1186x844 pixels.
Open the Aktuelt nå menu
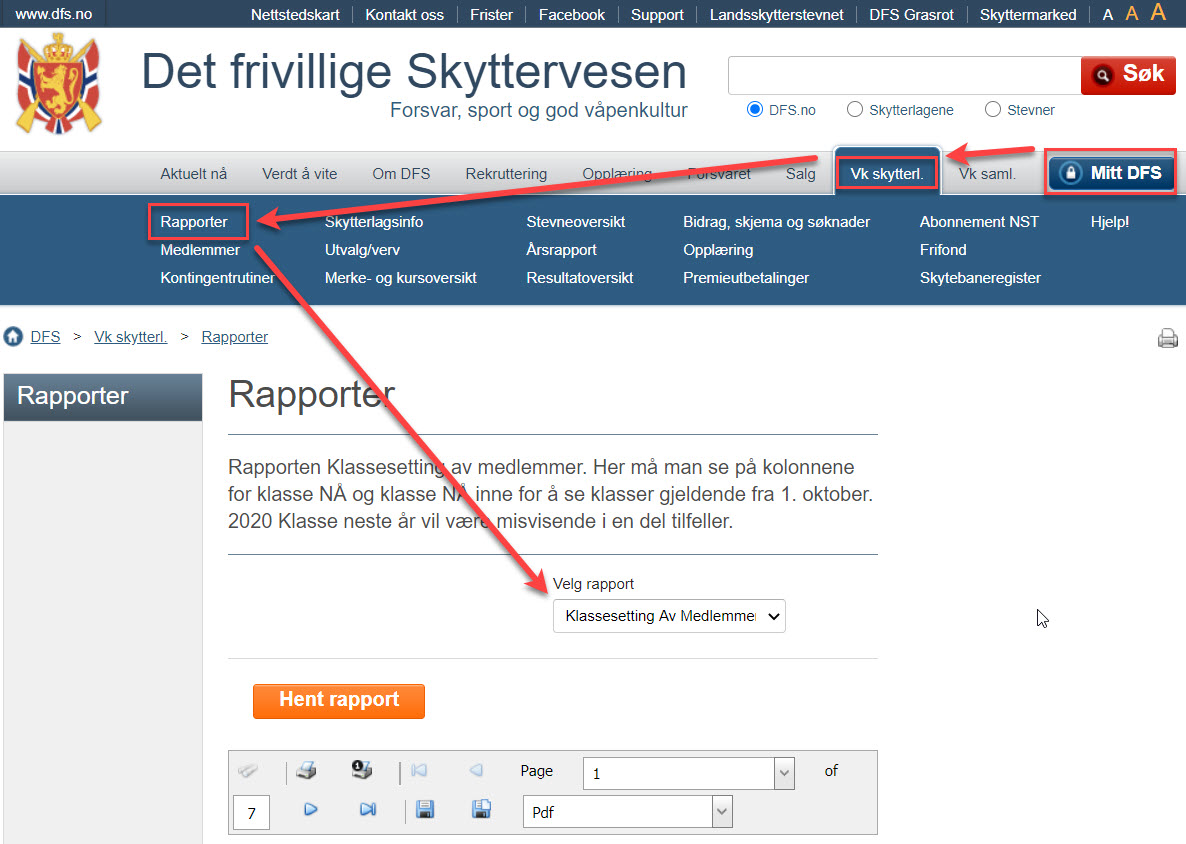194,174
